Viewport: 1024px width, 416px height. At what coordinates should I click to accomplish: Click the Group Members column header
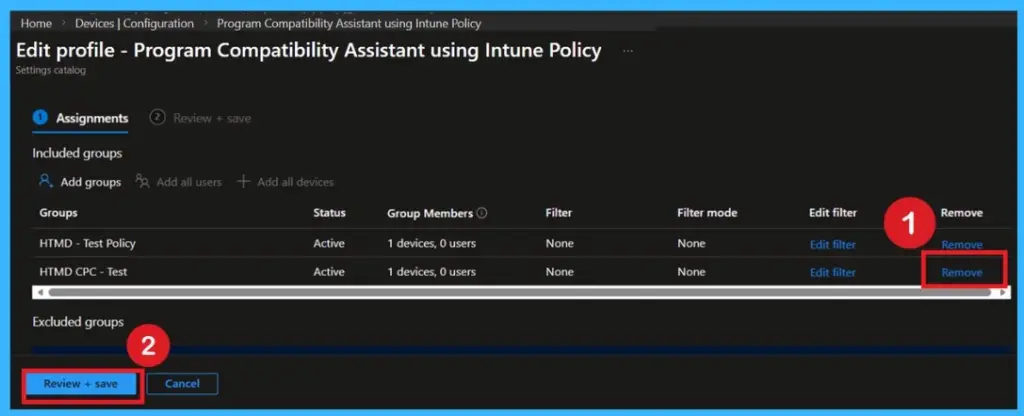[x=430, y=214]
